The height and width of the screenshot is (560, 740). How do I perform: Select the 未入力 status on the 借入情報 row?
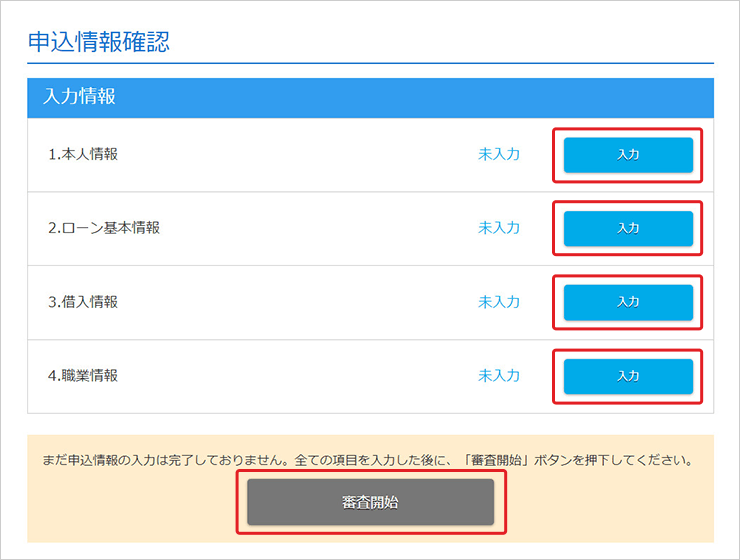(x=499, y=302)
